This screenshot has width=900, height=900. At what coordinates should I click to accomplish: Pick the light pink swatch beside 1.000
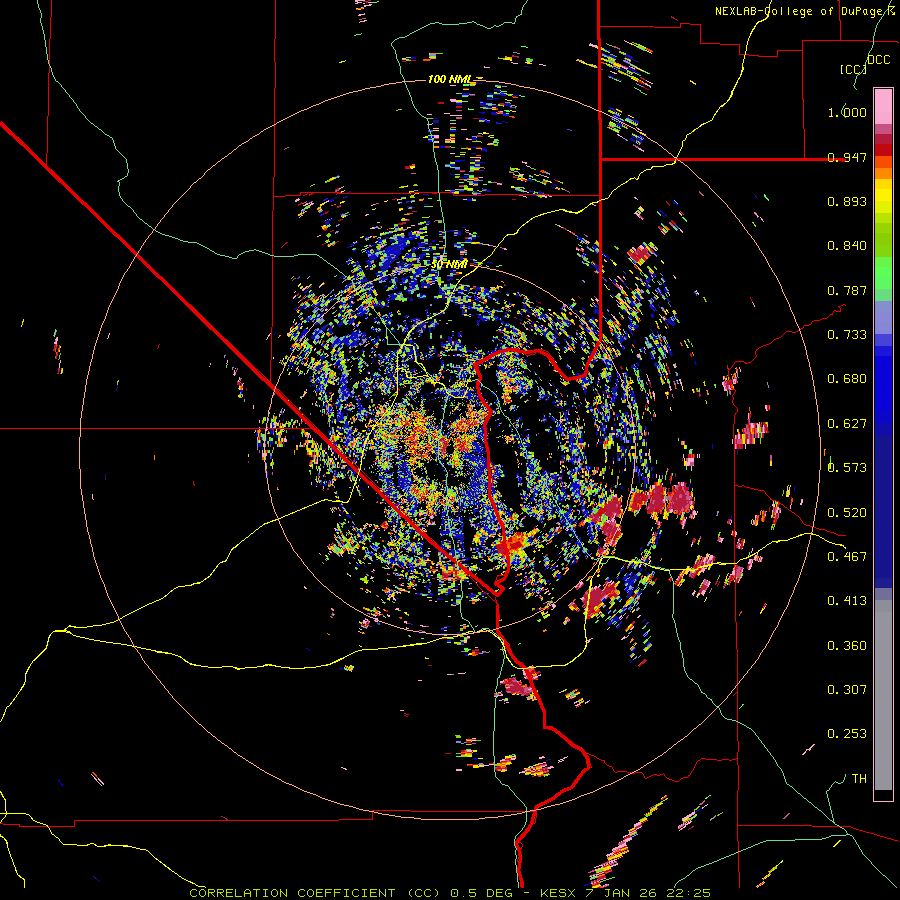point(883,107)
